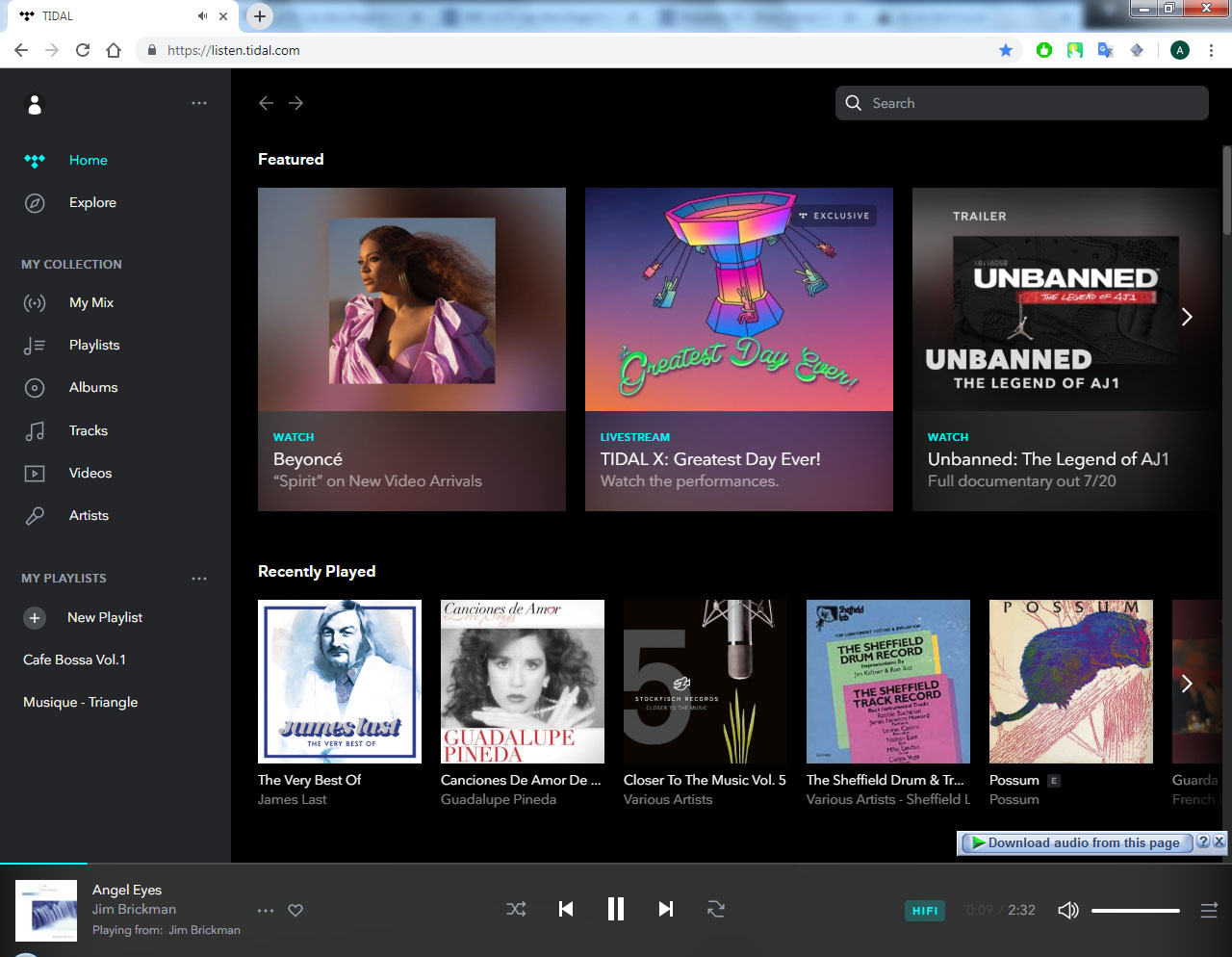Open now playing track options dots
Screen dimensions: 1232x957
coord(266,910)
